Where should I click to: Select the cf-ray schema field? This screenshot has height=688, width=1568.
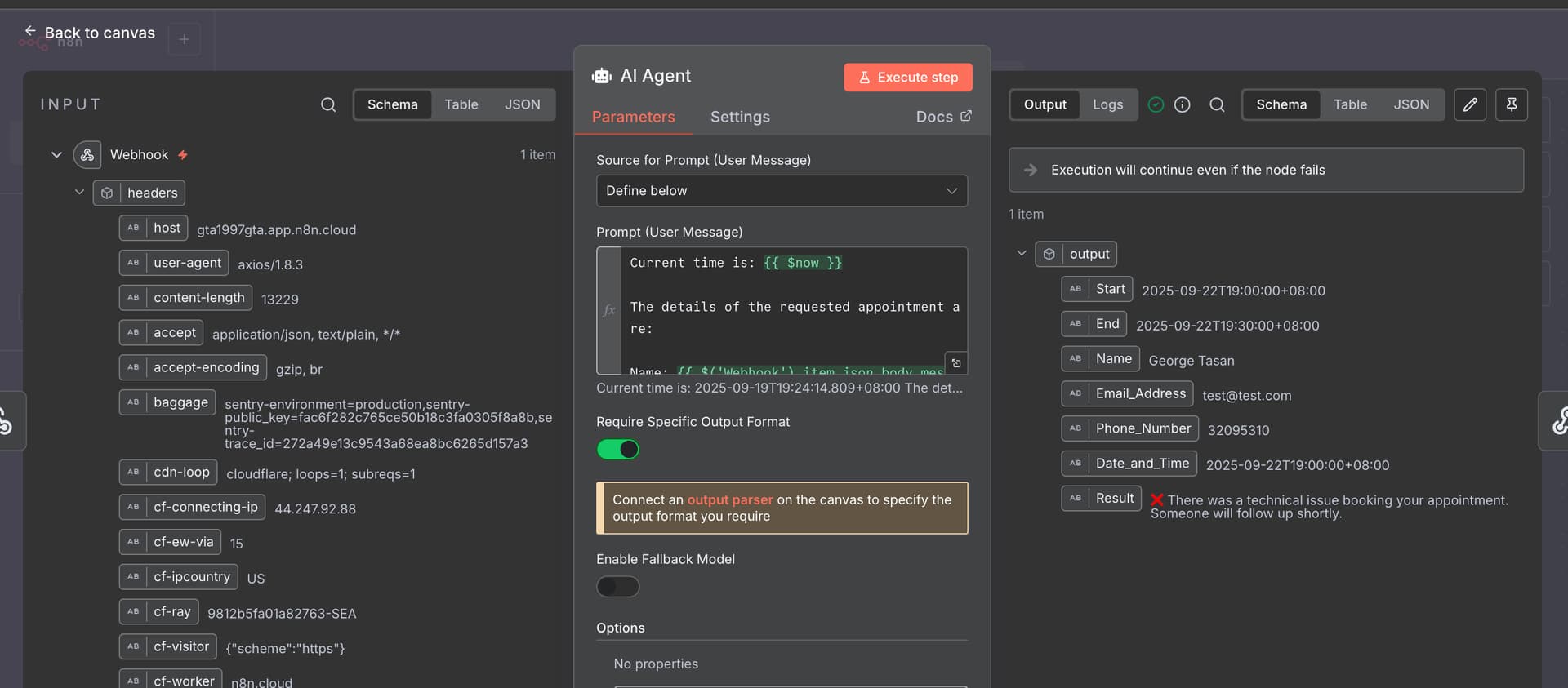pyautogui.click(x=159, y=611)
